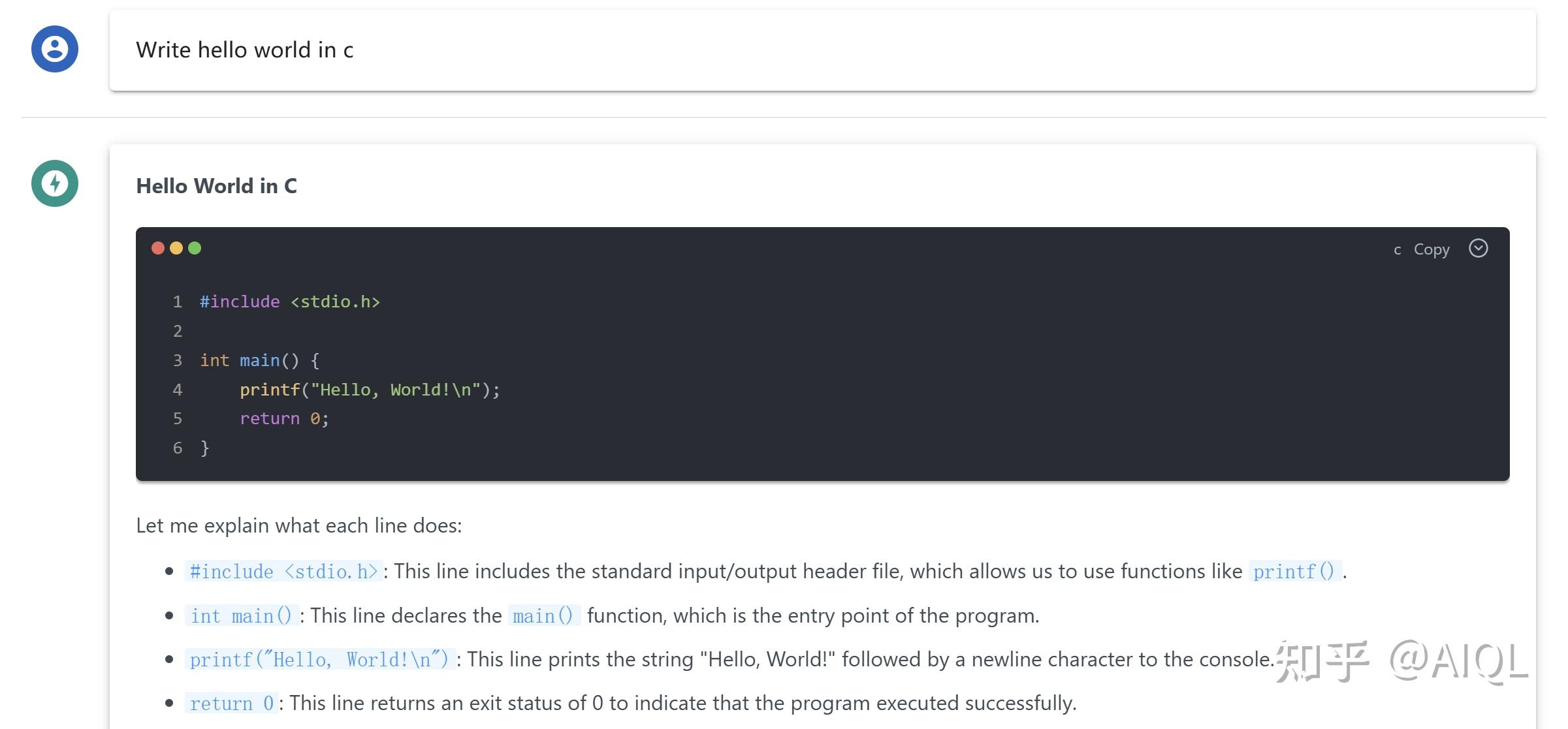Click the inline 'int main()' code tag
Screen dimensions: 1568x729
[241, 615]
